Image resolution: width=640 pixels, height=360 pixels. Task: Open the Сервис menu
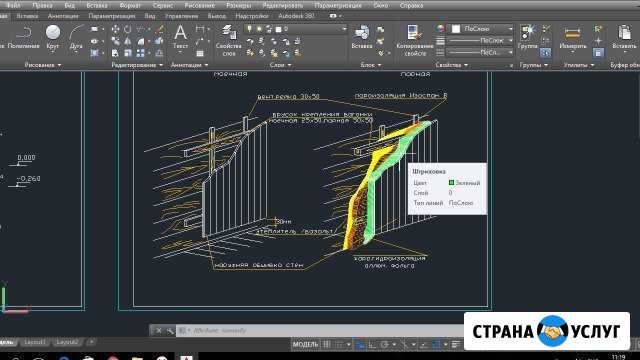(162, 5)
